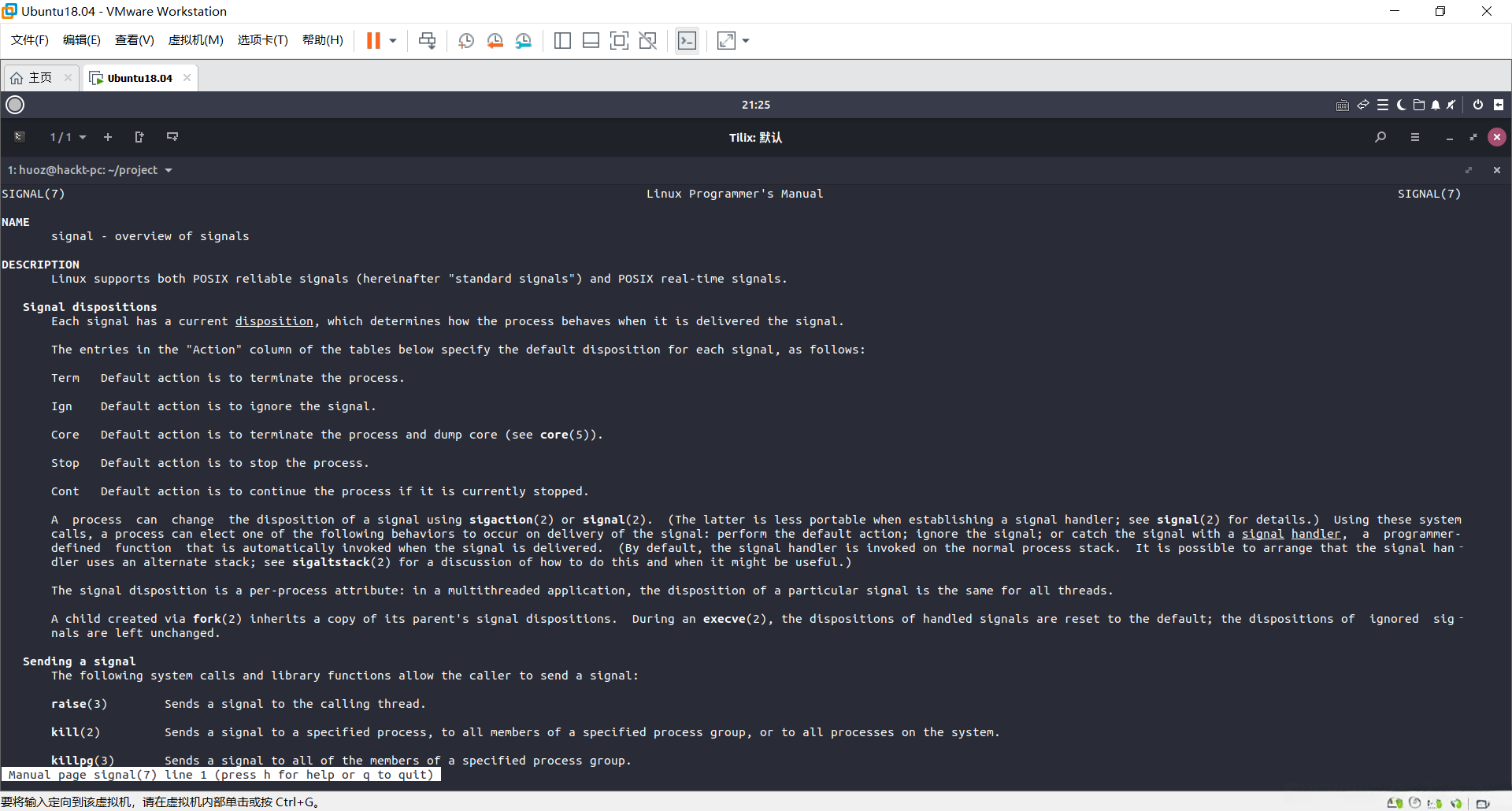Image resolution: width=1512 pixels, height=811 pixels.
Task: Click the underlined "signal handler" text
Action: (x=1291, y=534)
